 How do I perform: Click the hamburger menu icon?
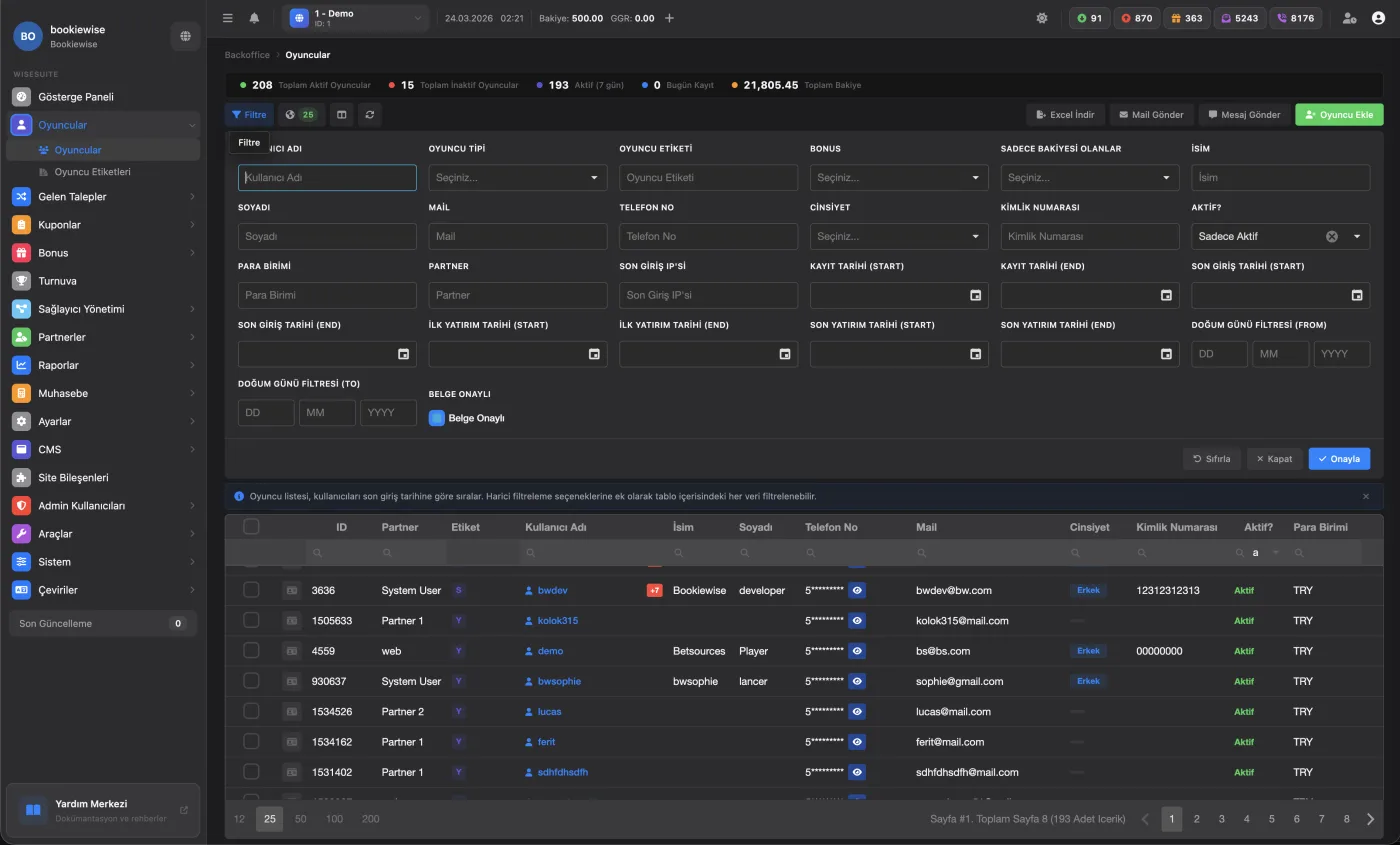coord(228,18)
